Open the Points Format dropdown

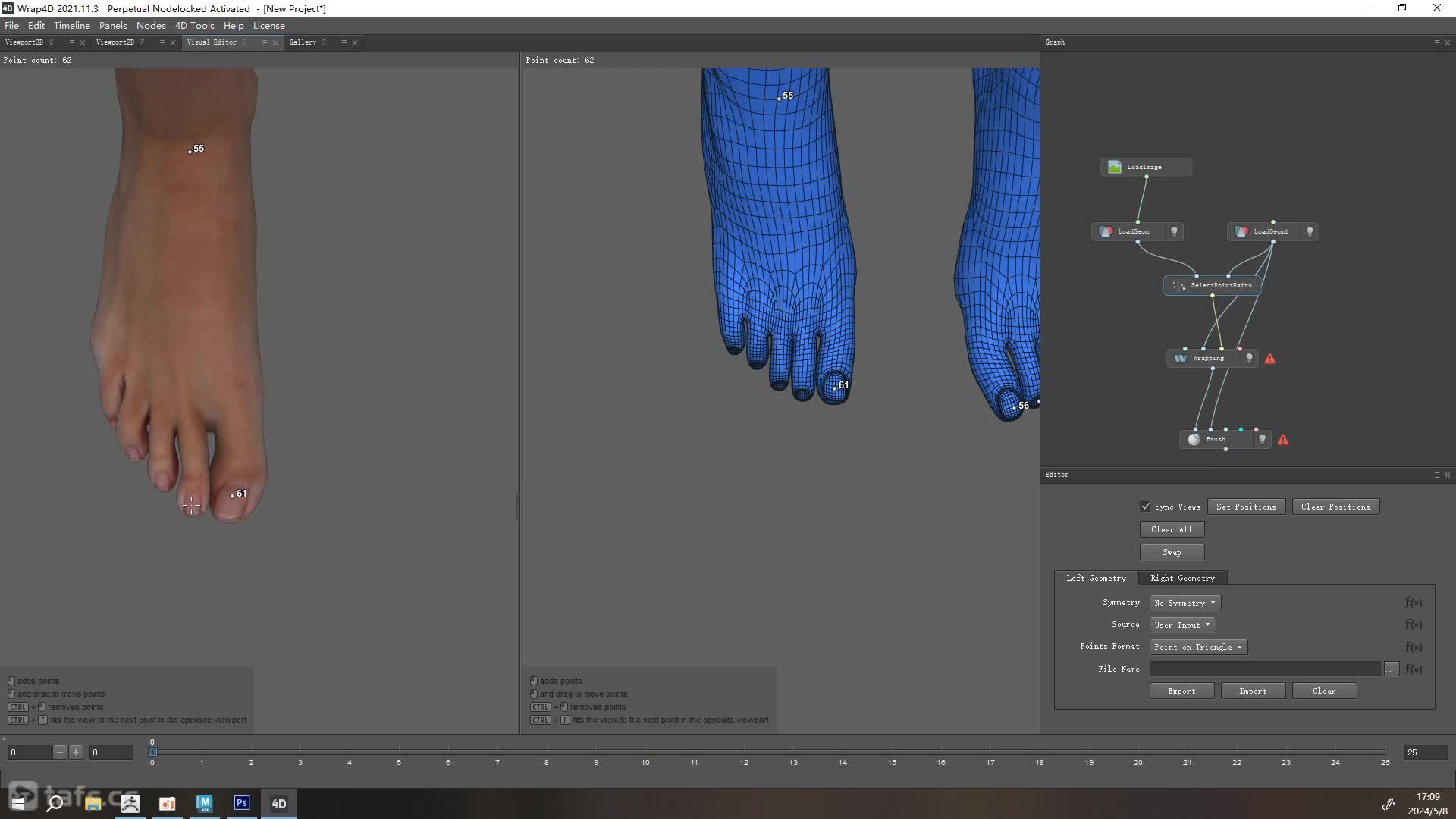pyautogui.click(x=1198, y=647)
